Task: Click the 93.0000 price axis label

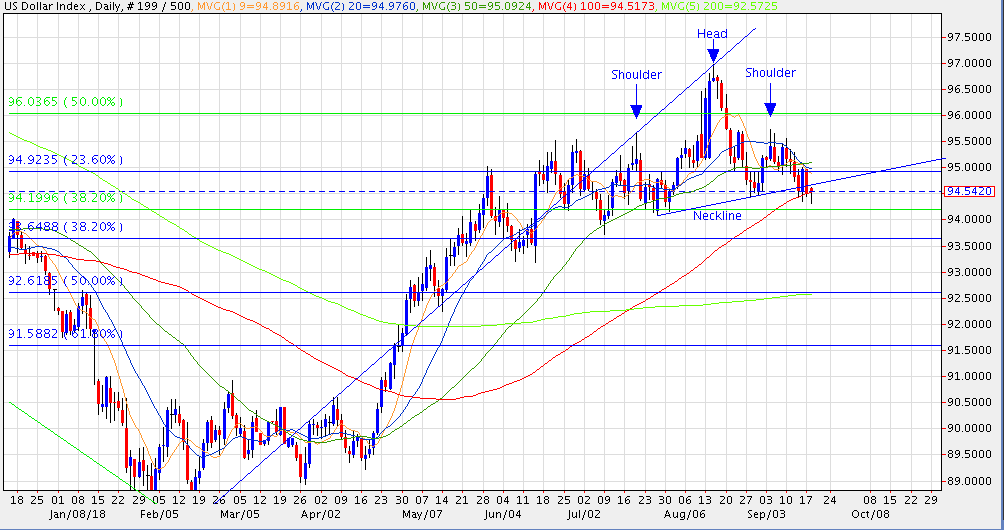Action: [x=970, y=272]
